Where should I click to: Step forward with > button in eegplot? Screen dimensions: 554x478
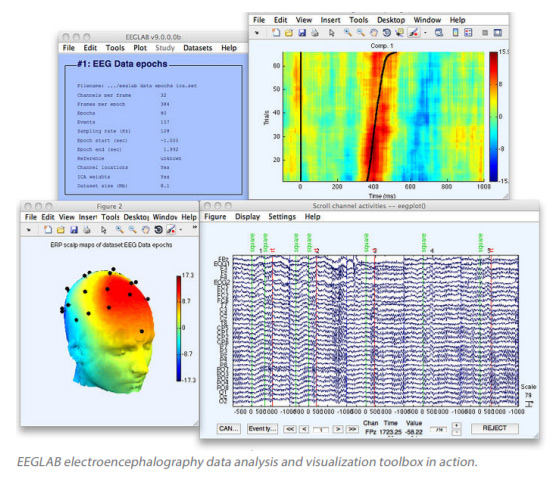[338, 429]
